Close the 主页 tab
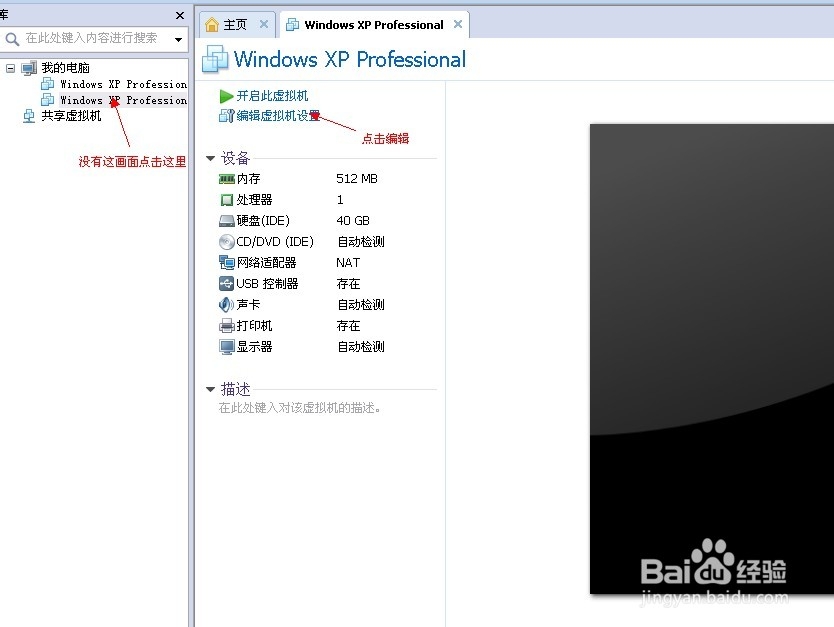The width and height of the screenshot is (834, 627). pos(264,24)
